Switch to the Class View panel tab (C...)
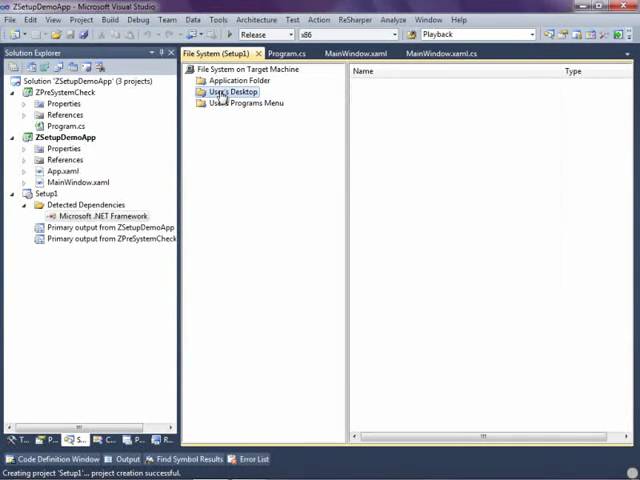Image resolution: width=640 pixels, height=480 pixels. pyautogui.click(x=105, y=440)
